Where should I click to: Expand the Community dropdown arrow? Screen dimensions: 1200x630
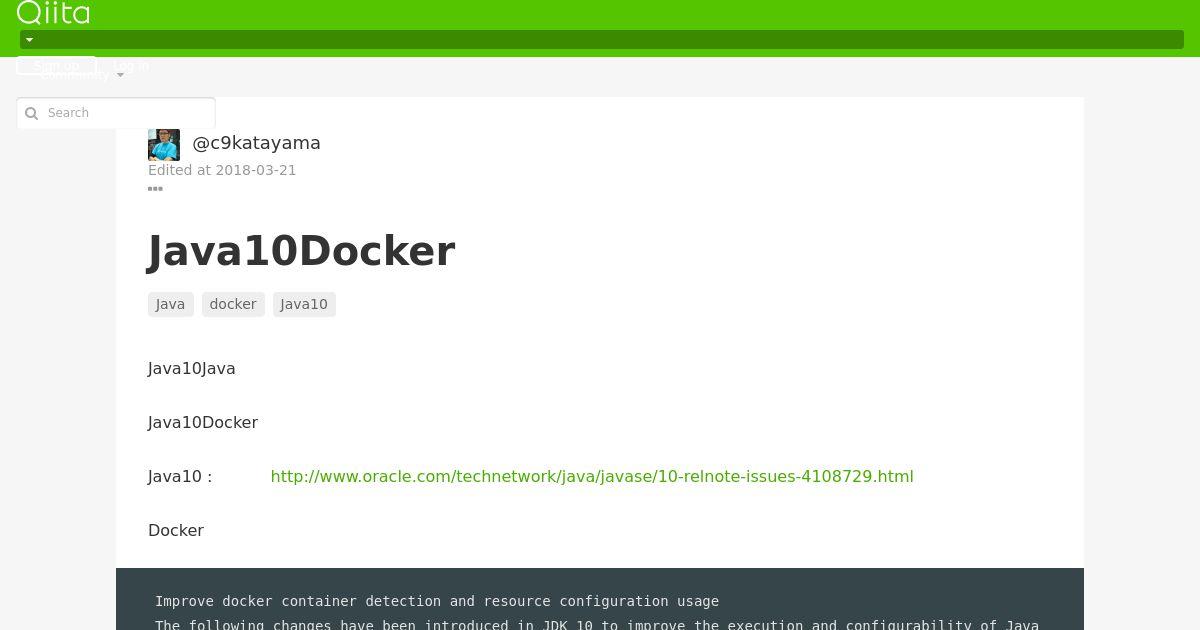120,75
